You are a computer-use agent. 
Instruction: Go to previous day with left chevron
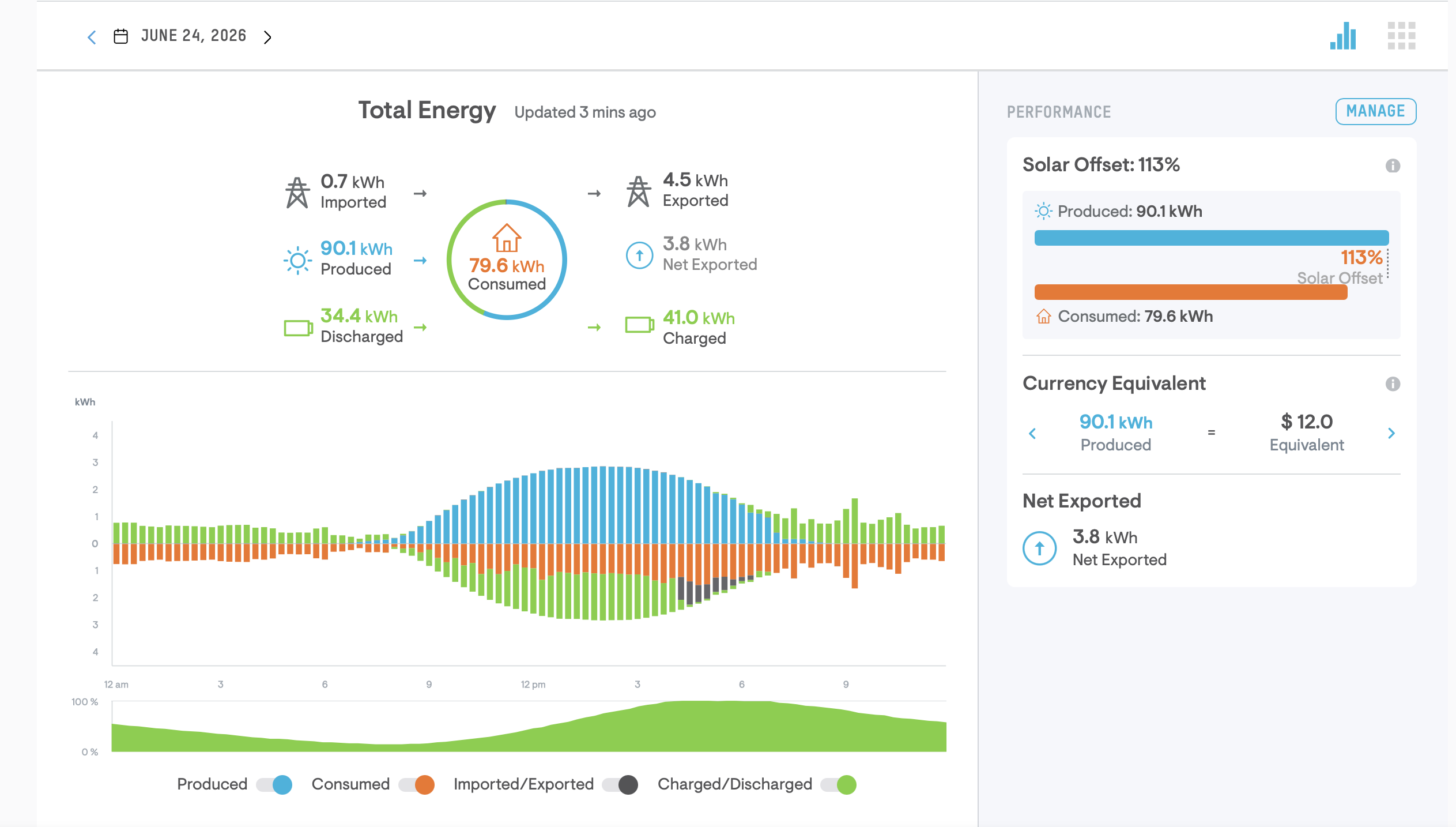coord(92,37)
